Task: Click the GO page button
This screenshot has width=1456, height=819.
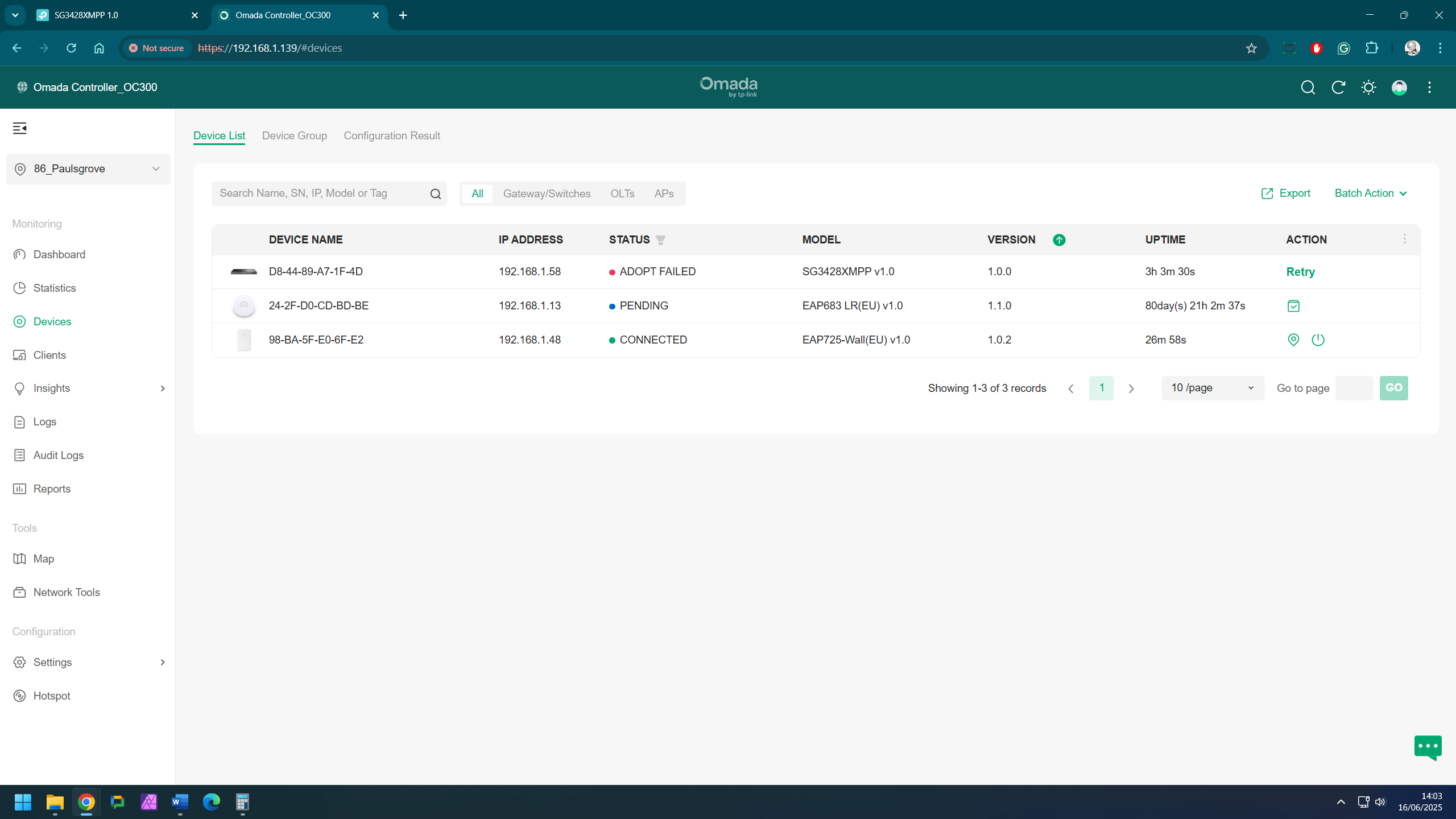Action: pyautogui.click(x=1393, y=388)
